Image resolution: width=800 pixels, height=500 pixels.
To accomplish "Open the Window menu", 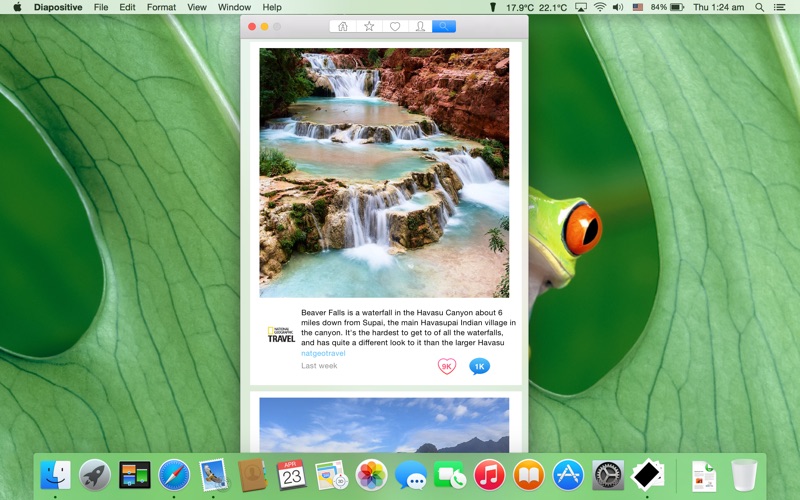I will pos(234,7).
